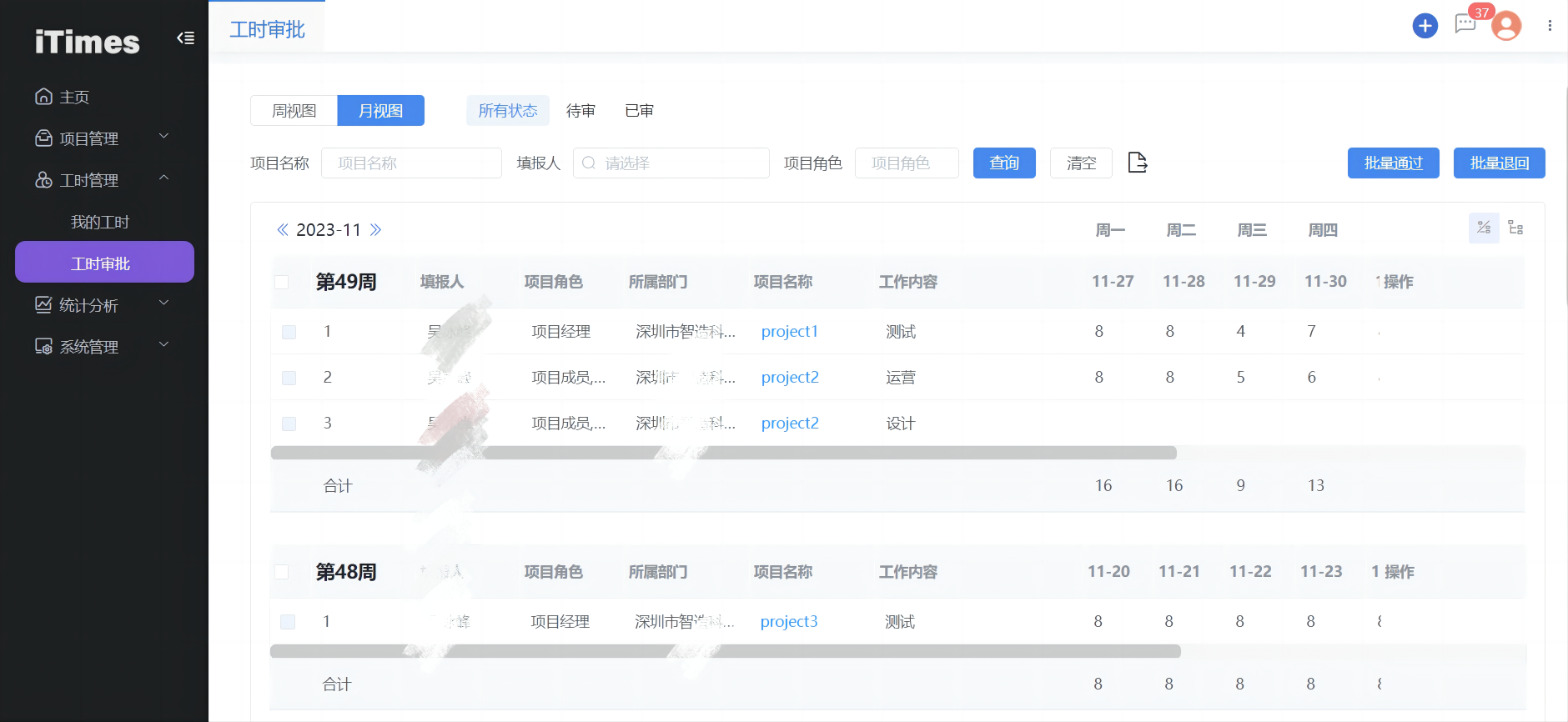The image size is (1568, 722).
Task: Switch to the 周视图 tab
Action: pyautogui.click(x=294, y=111)
